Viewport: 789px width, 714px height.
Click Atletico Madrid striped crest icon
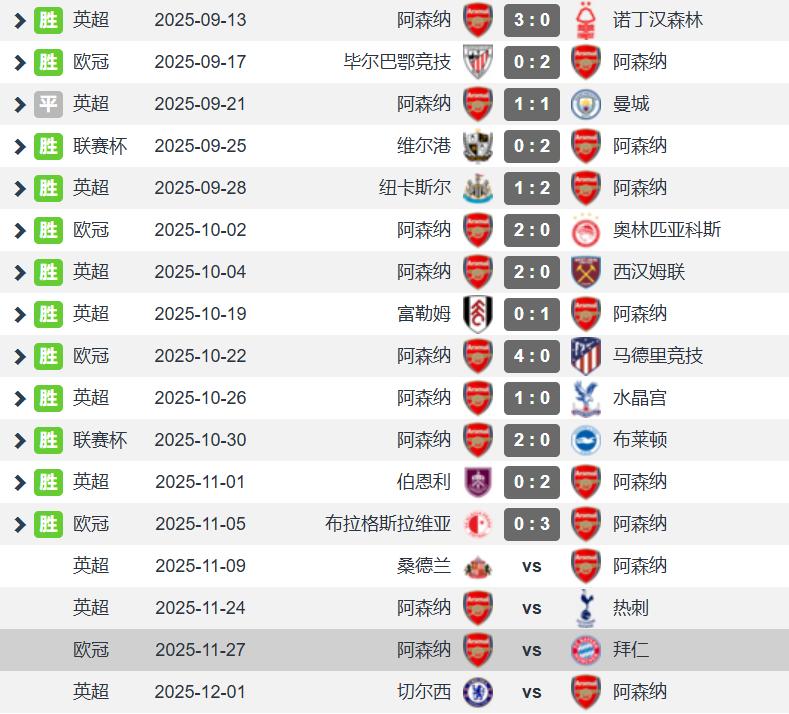tap(585, 356)
